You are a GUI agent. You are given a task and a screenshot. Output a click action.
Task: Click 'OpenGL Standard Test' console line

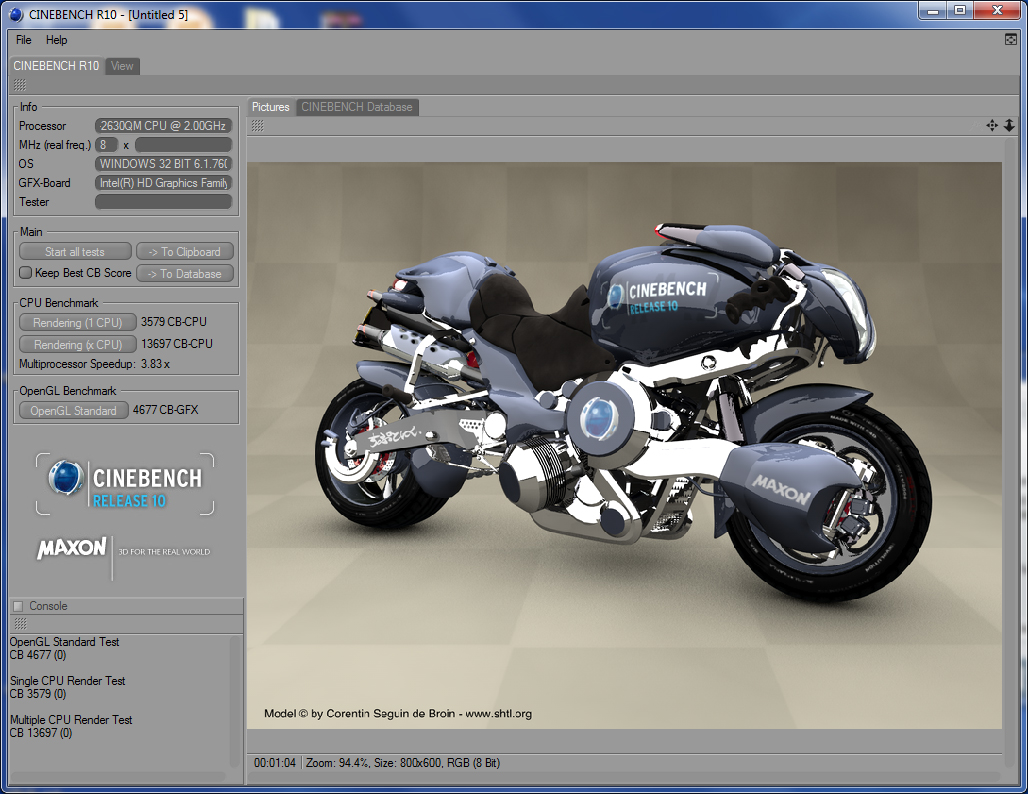pyautogui.click(x=64, y=642)
